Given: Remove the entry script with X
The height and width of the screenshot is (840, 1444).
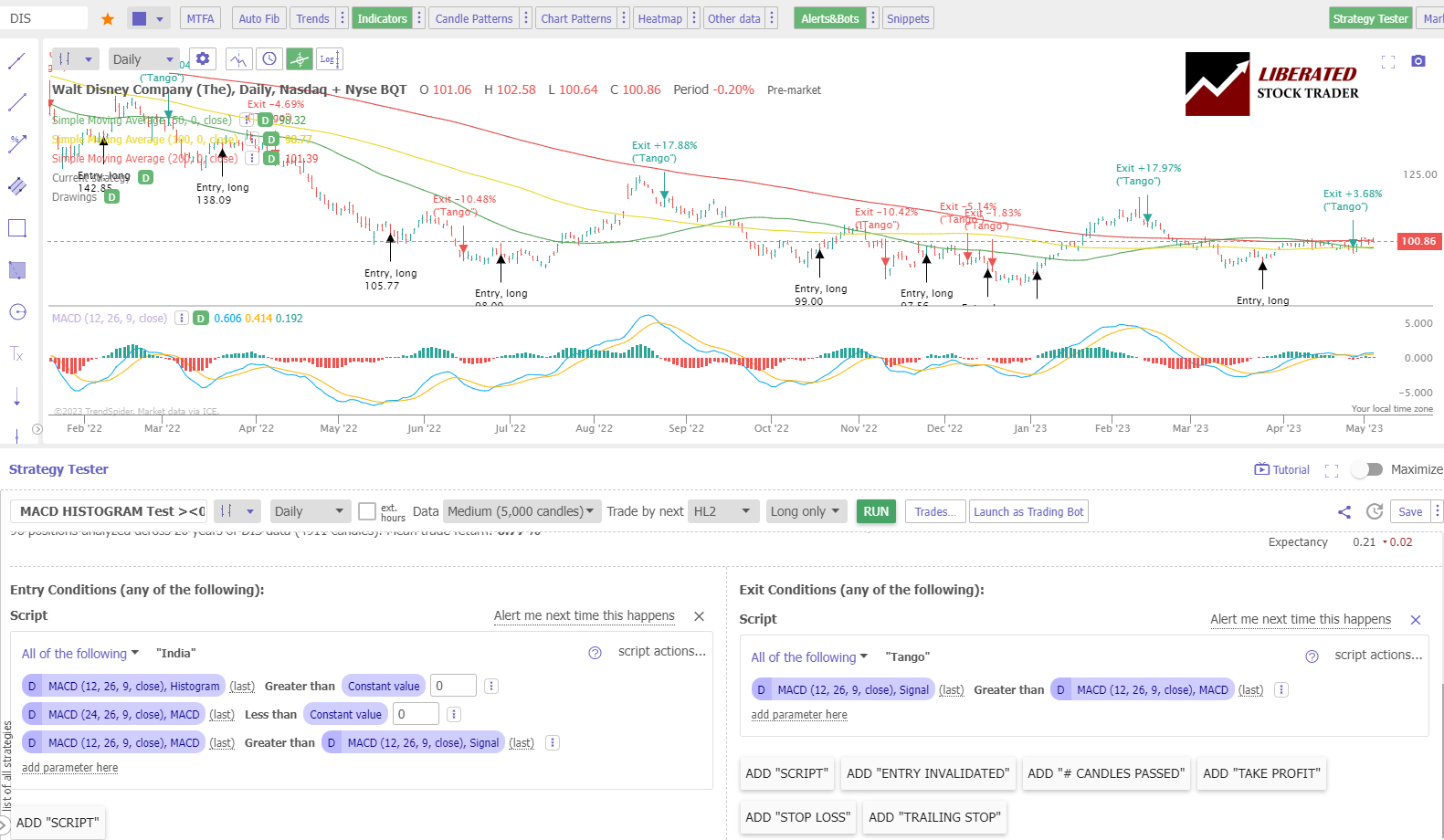Looking at the screenshot, I should point(699,616).
